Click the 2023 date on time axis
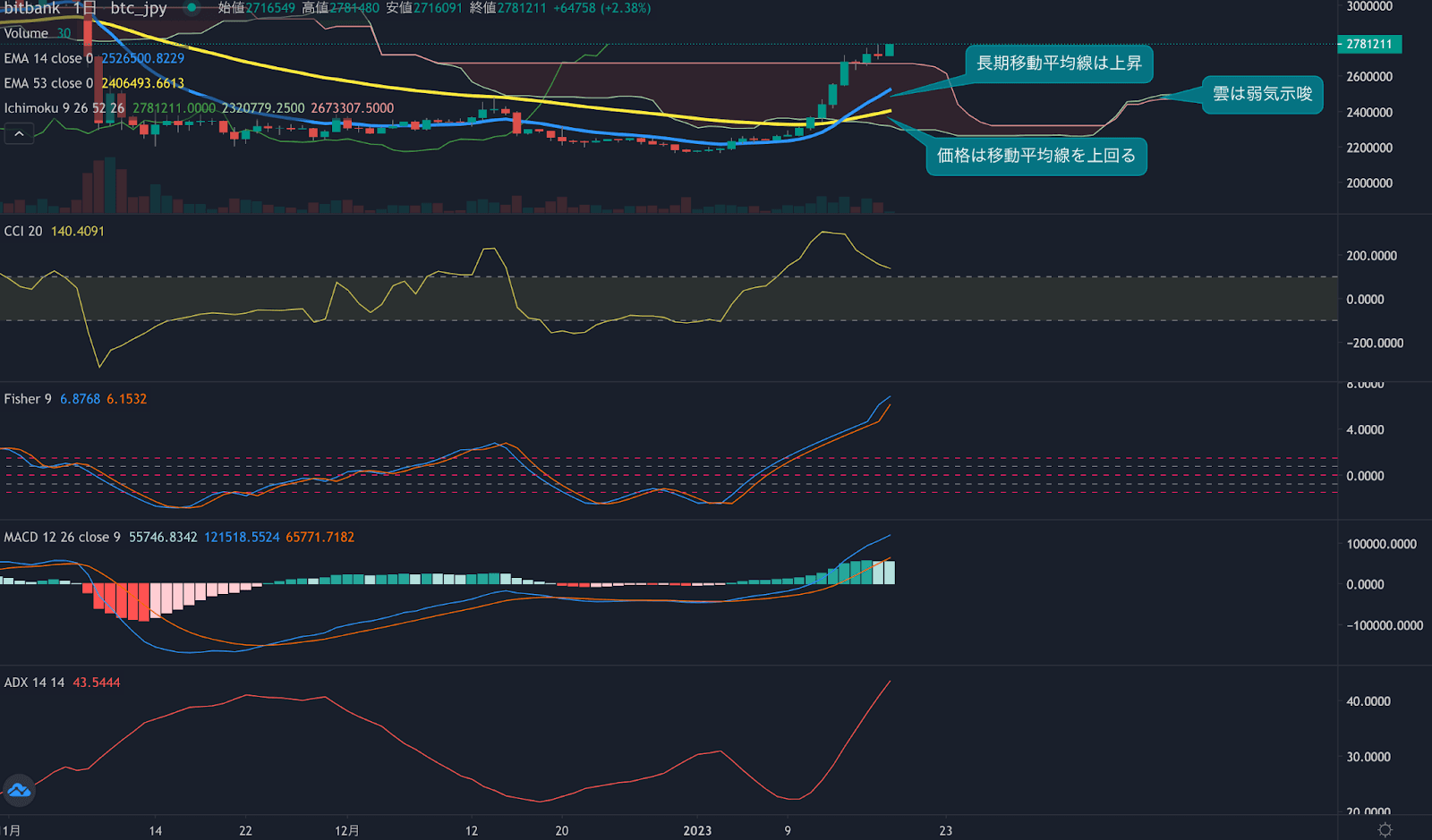 (x=697, y=830)
